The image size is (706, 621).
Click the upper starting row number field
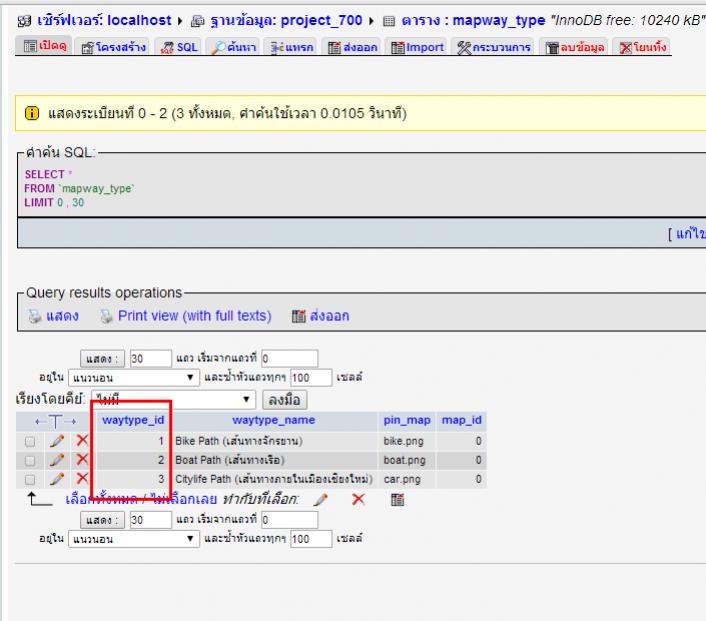[287, 358]
